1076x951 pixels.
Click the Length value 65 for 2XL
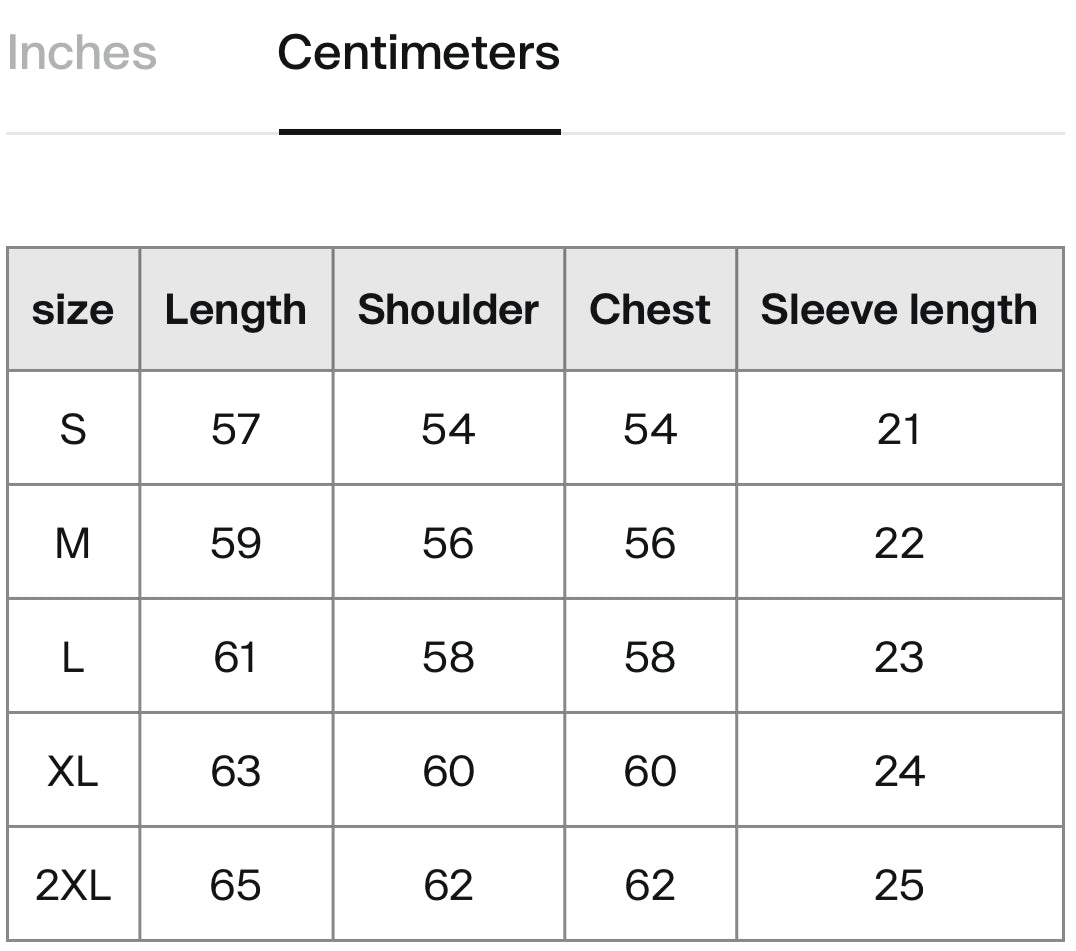(x=235, y=885)
